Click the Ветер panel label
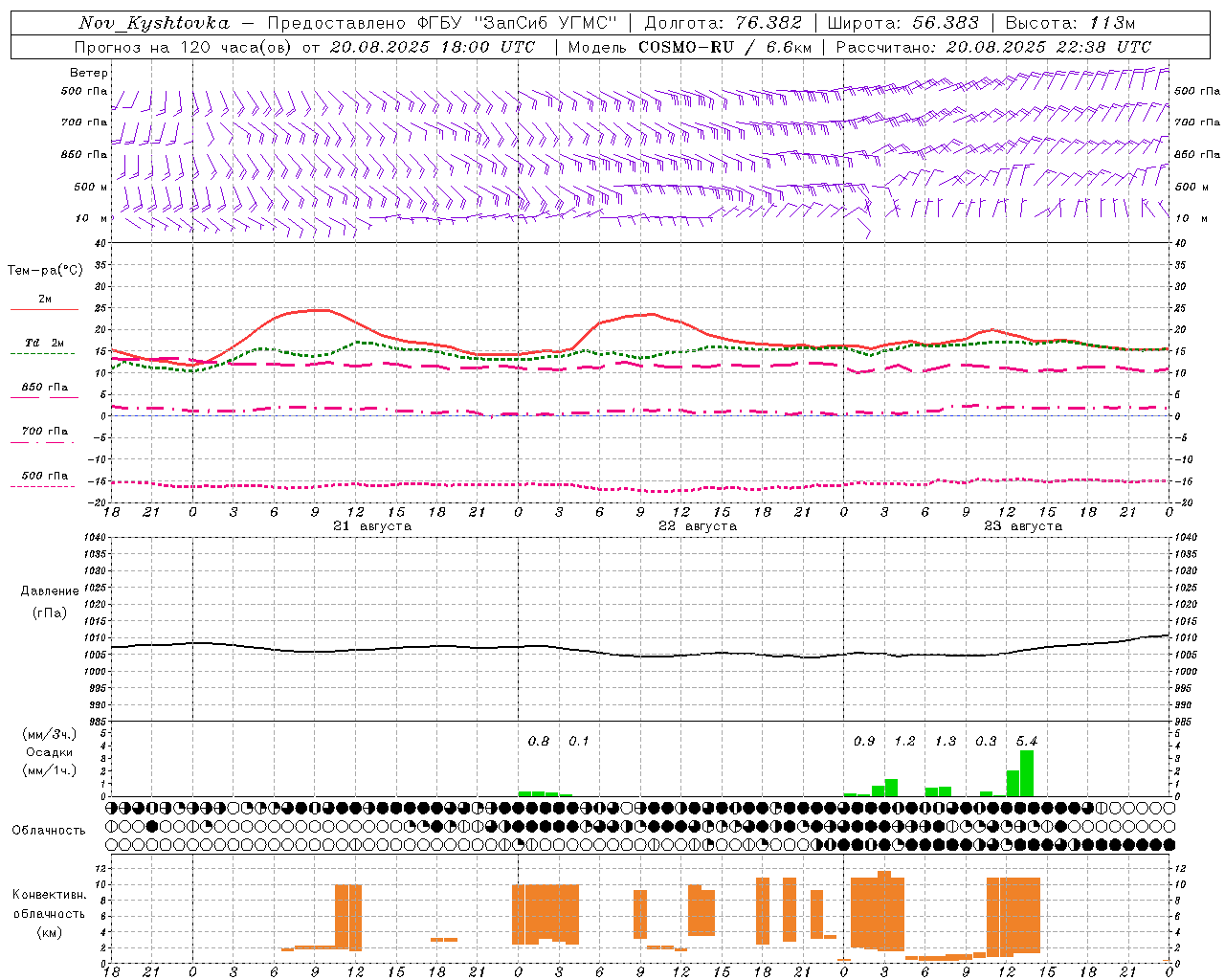 88,73
